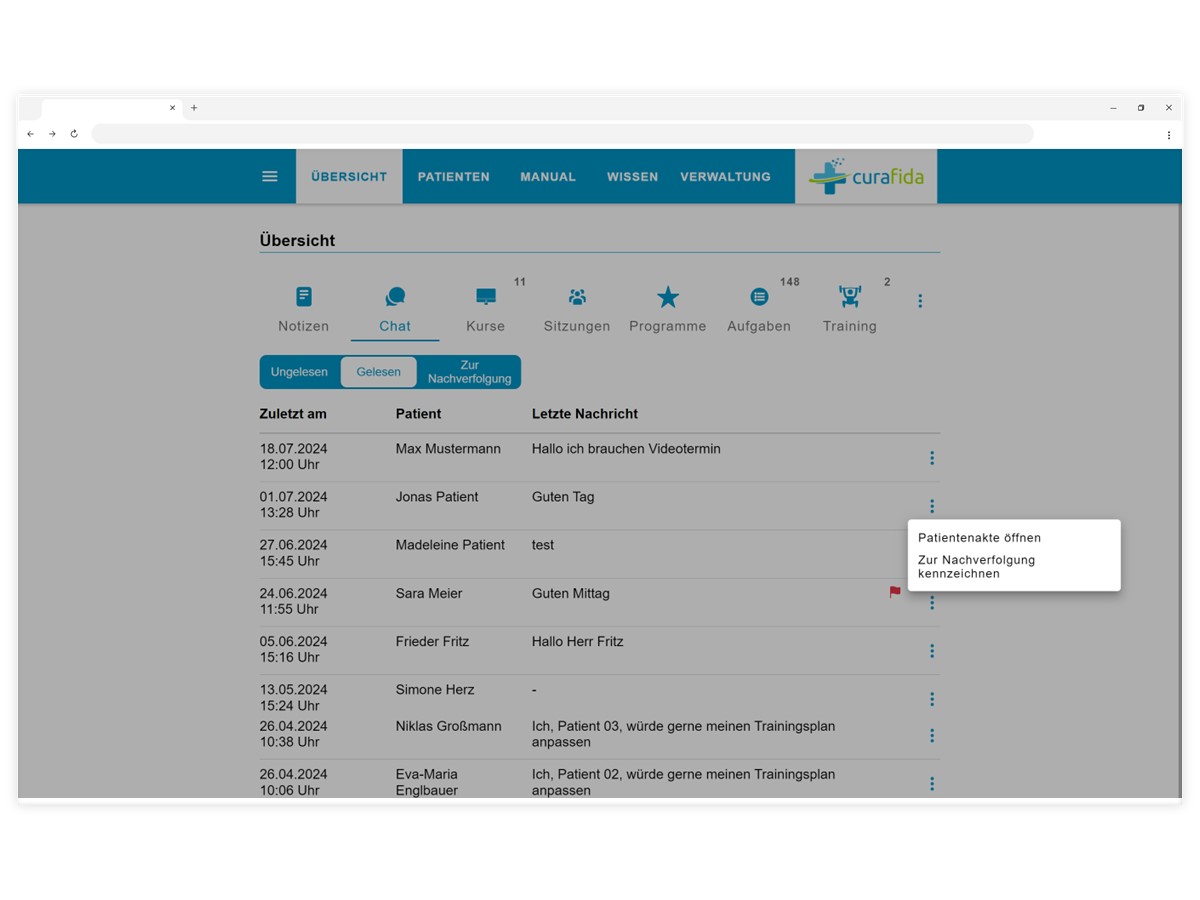
Task: Click message 'Hallo ich brauchen Videotermin'
Action: 626,449
